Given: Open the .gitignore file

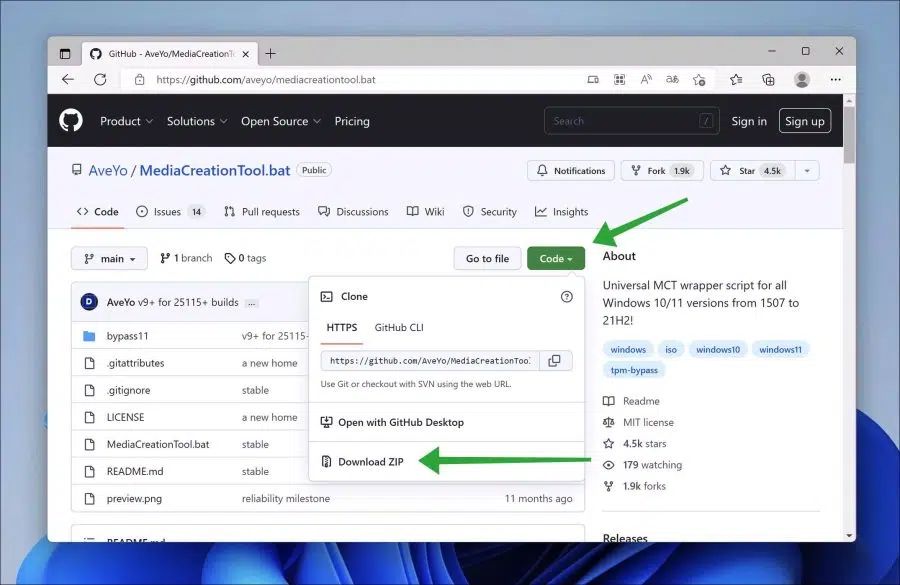Looking at the screenshot, I should (x=129, y=390).
